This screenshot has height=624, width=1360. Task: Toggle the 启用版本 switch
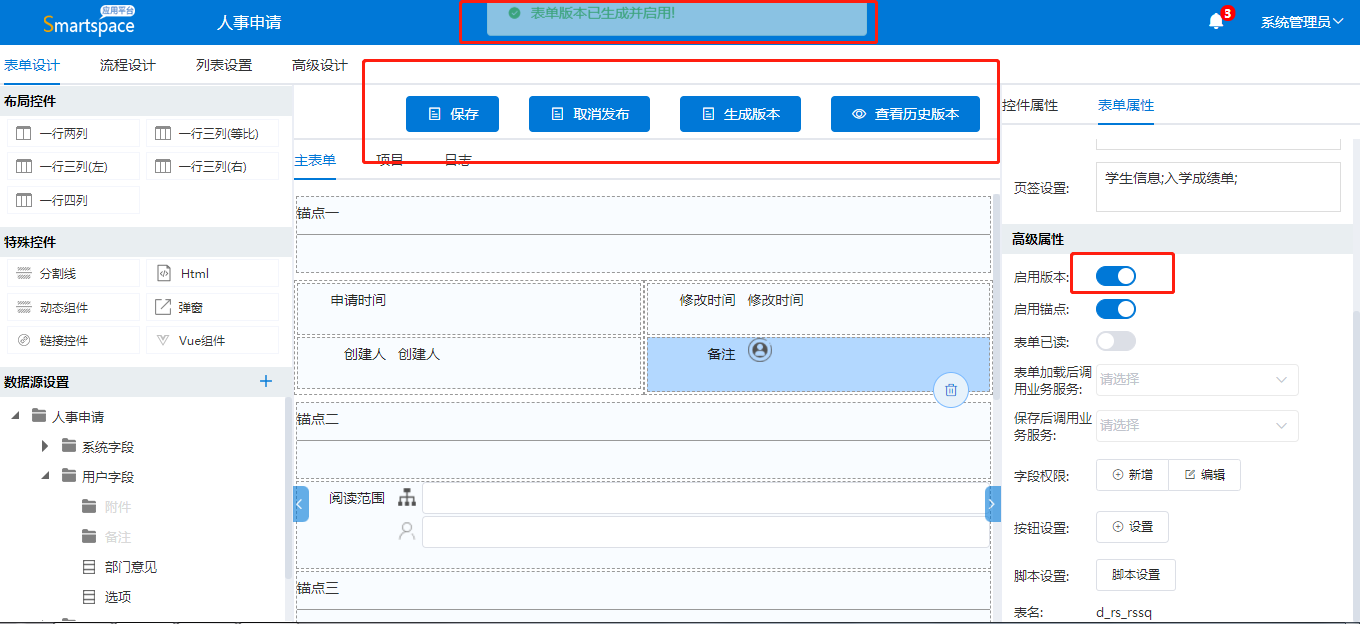pos(1116,276)
